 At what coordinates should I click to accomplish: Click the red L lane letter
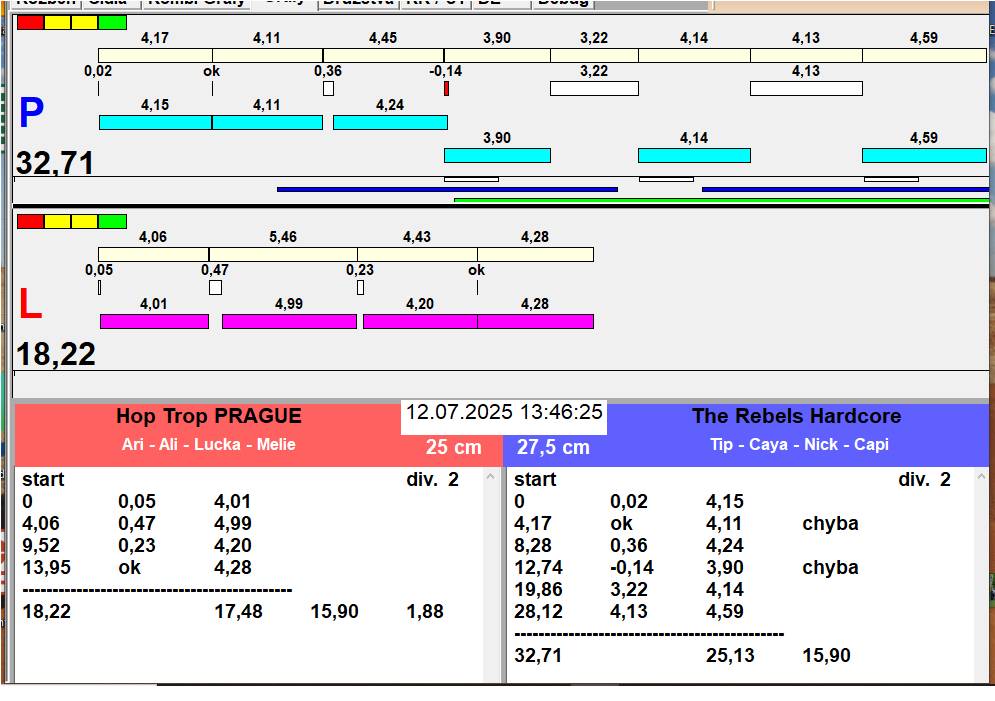(30, 304)
